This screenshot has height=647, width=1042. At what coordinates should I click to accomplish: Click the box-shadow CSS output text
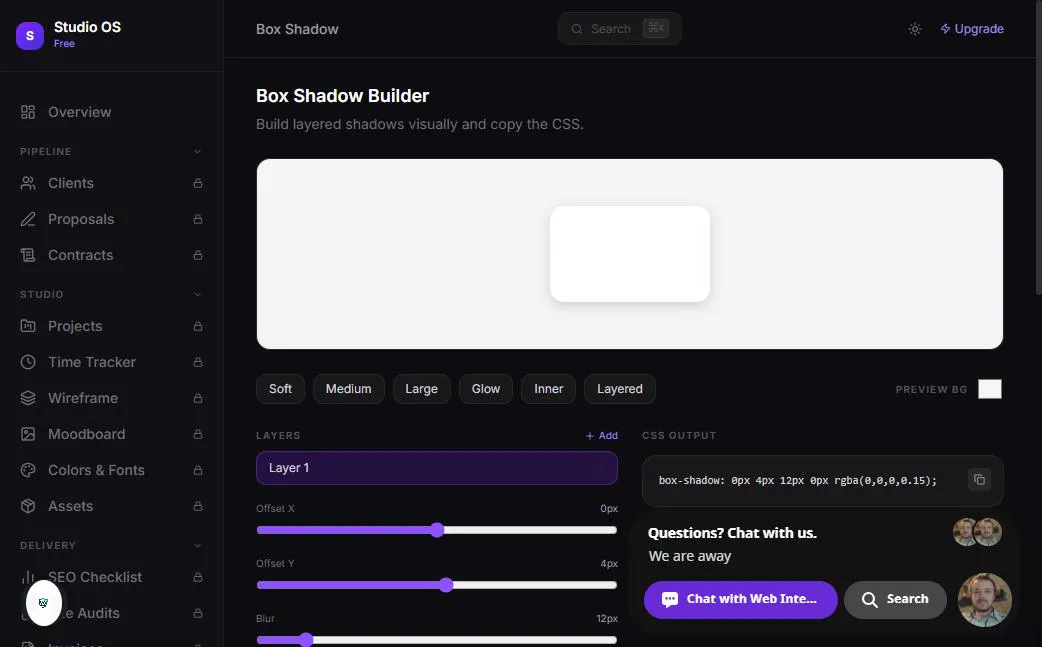[797, 480]
